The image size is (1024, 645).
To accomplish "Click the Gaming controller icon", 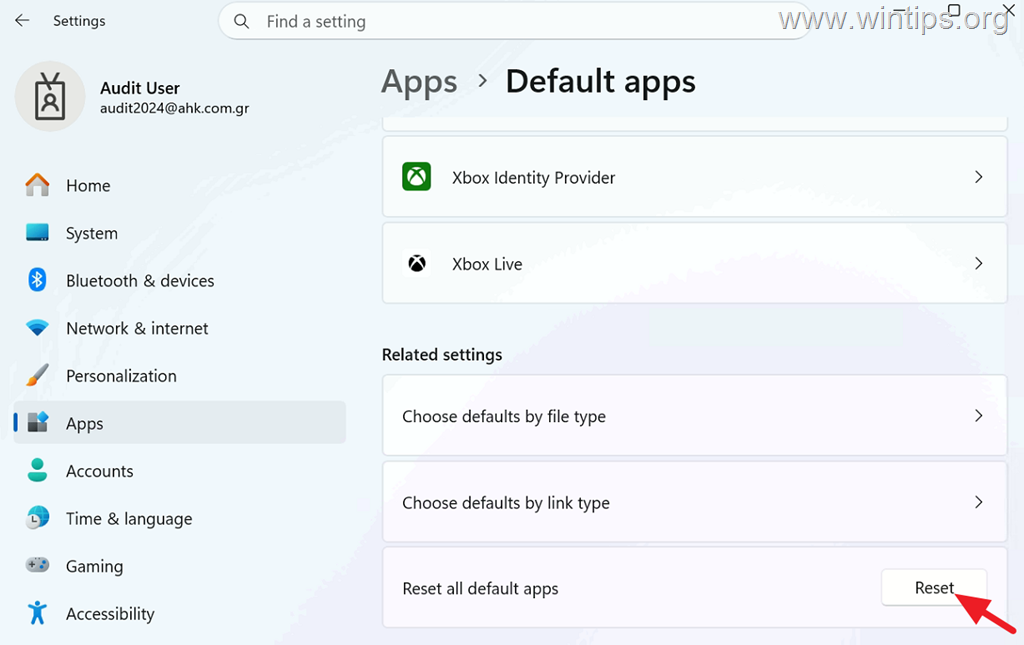I will coord(37,565).
